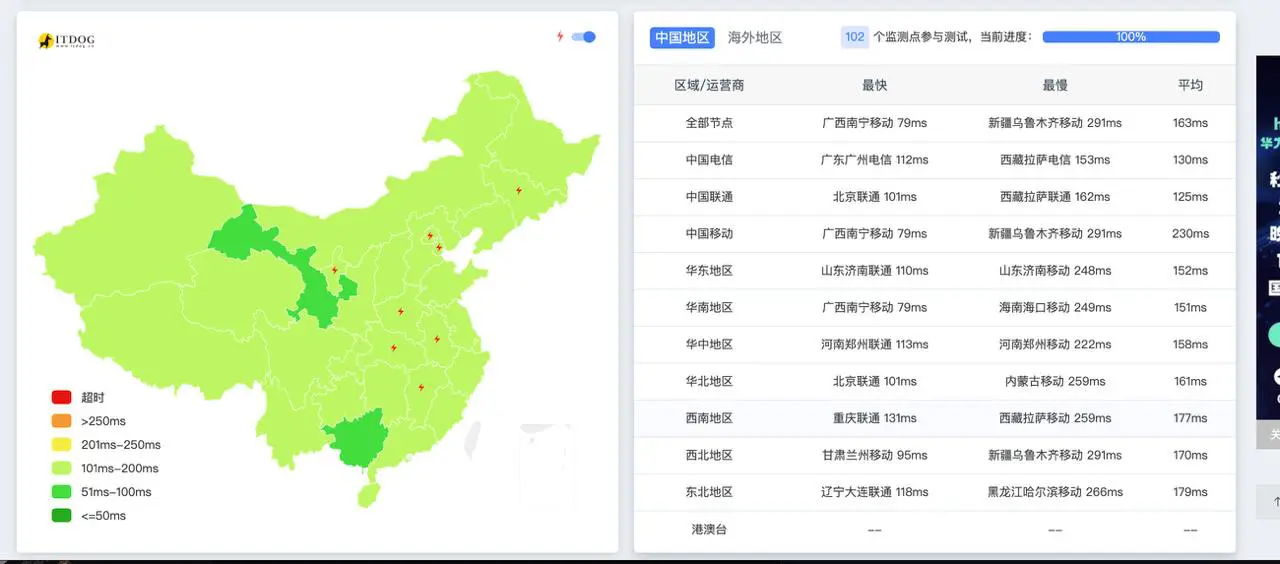This screenshot has width=1280, height=564.
Task: Click the ITDOG logo
Action: pos(66,41)
